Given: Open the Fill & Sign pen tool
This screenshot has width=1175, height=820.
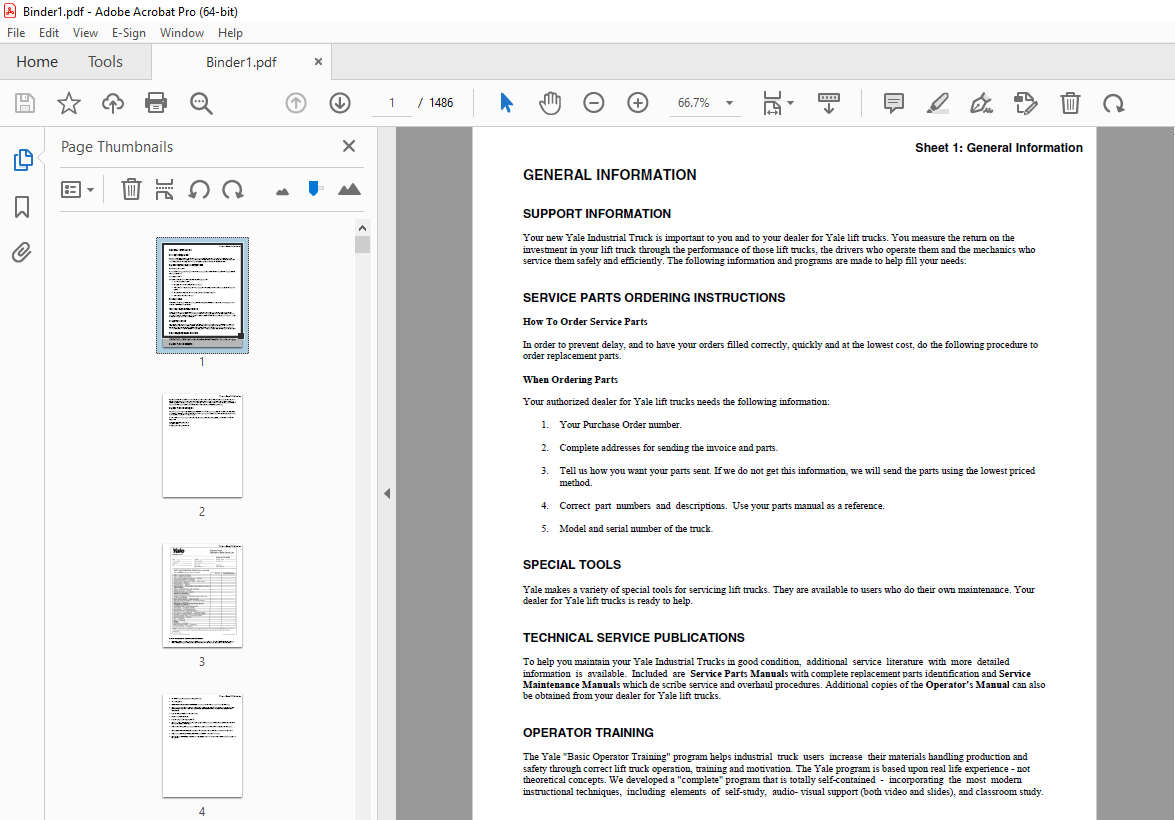Looking at the screenshot, I should coord(982,103).
